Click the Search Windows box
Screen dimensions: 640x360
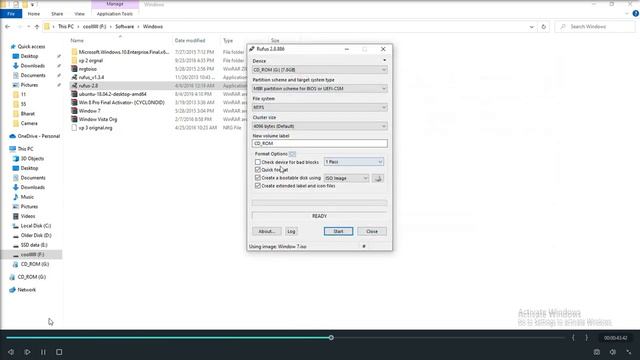pyautogui.click(x=595, y=27)
